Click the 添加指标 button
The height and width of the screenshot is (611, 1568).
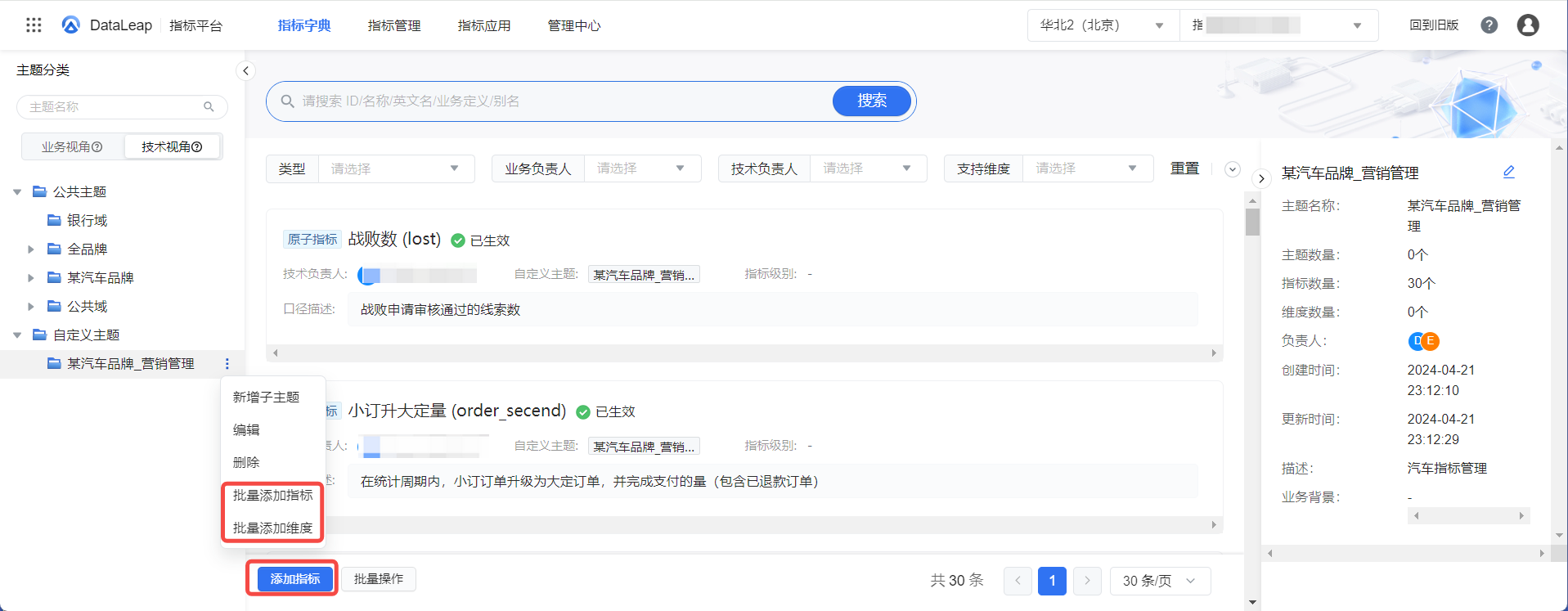pos(295,579)
